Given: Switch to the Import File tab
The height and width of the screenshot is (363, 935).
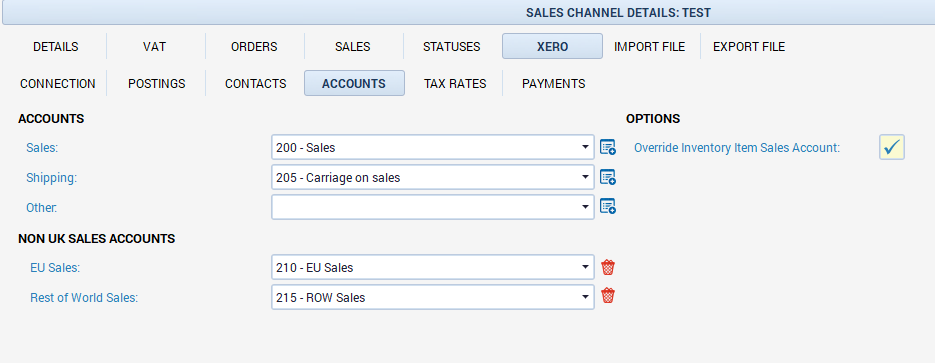Looking at the screenshot, I should tap(649, 46).
